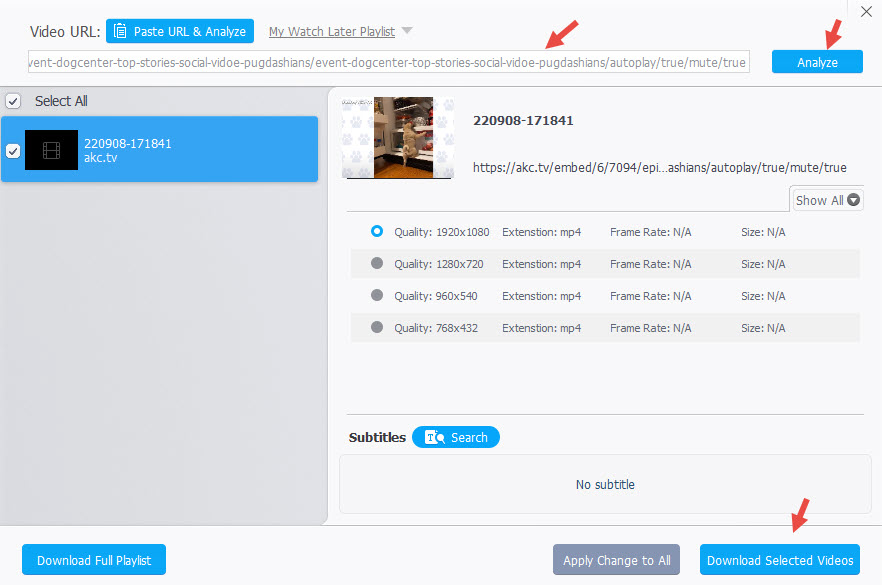Viewport: 882px width, 585px height.
Task: Open the My Watch Later Playlist link
Action: (332, 32)
